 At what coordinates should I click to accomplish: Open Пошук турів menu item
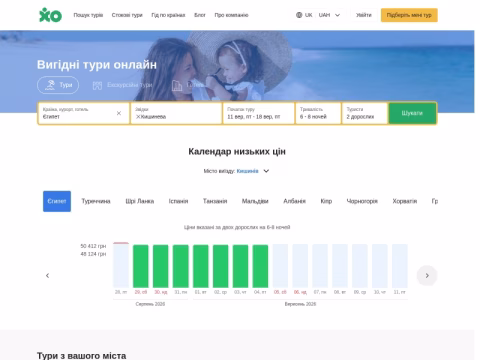coord(88,15)
